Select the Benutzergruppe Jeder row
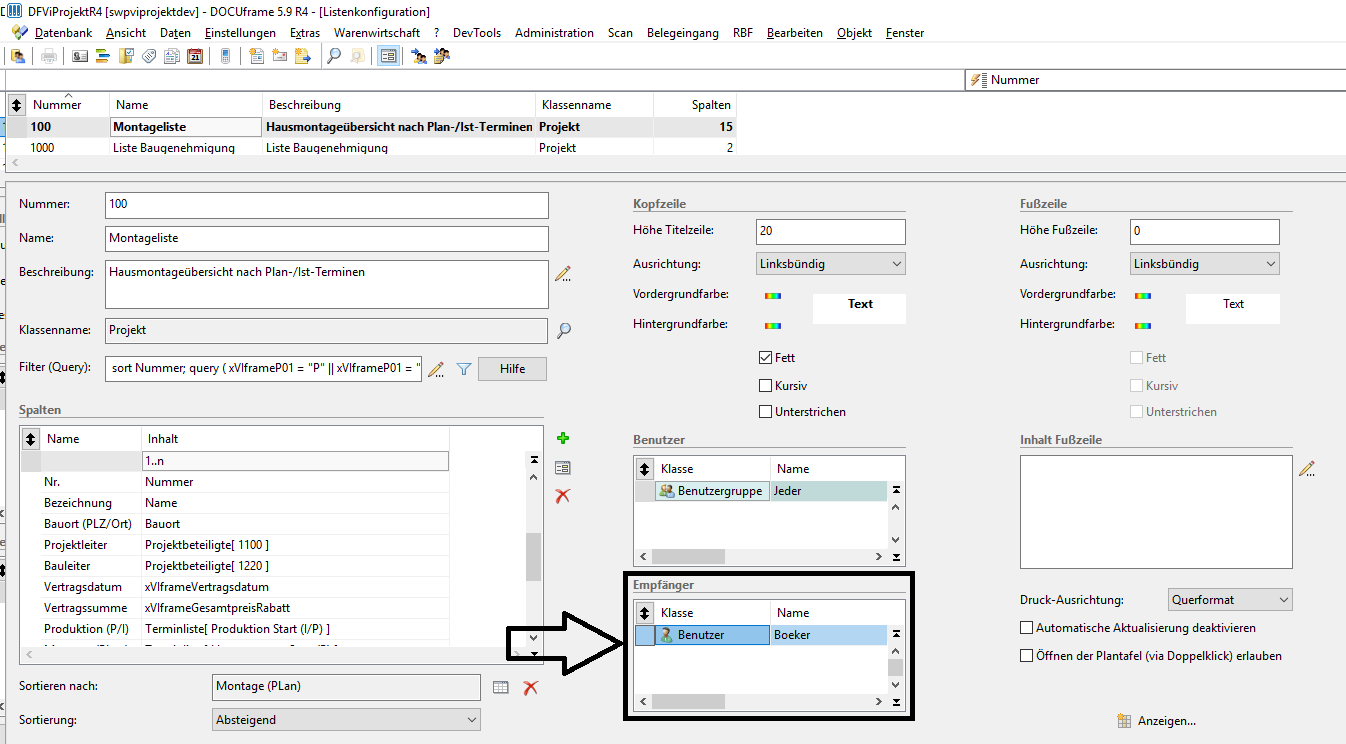Image resolution: width=1346 pixels, height=744 pixels. (x=761, y=491)
